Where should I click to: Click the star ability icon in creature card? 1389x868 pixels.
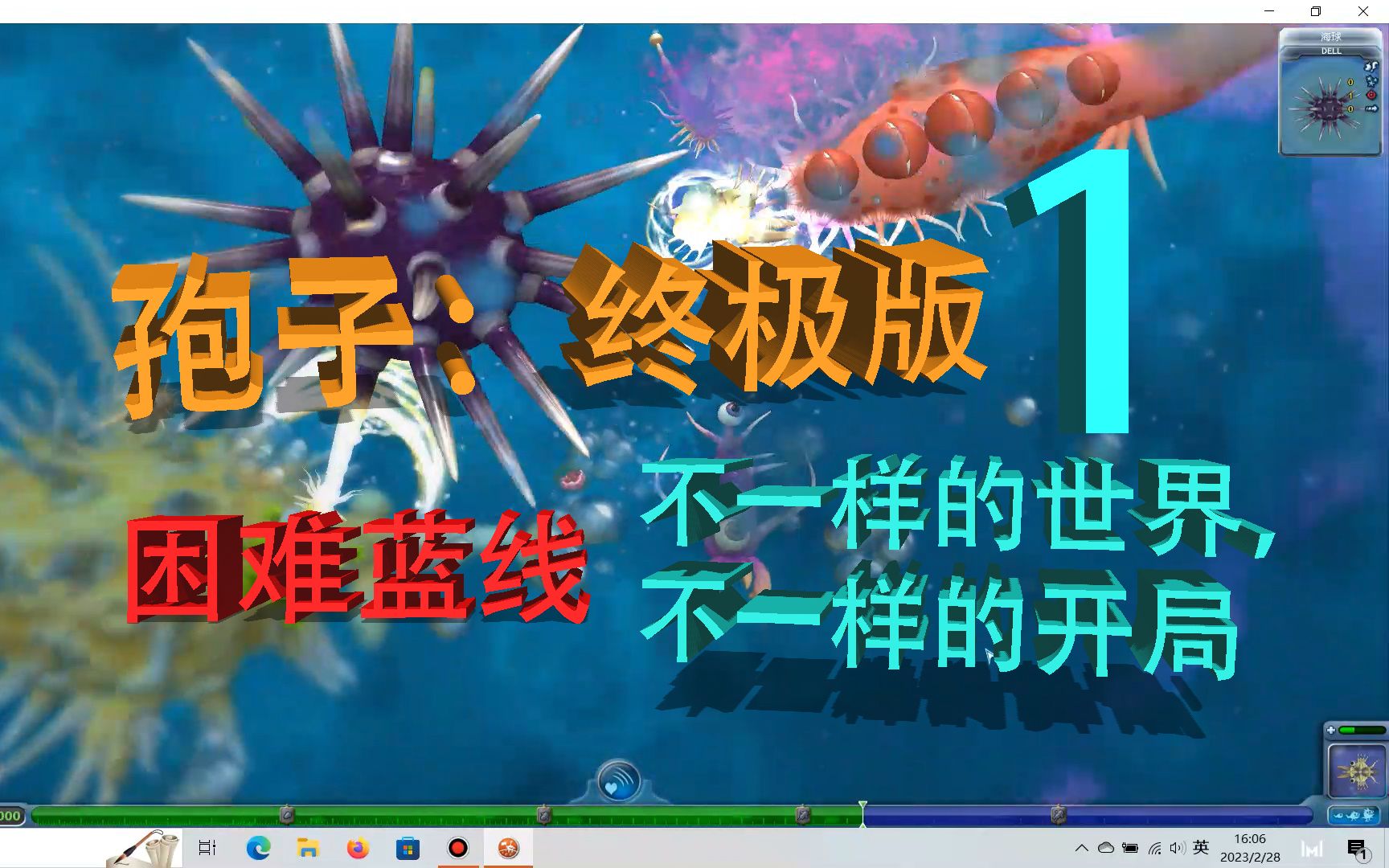(1371, 81)
